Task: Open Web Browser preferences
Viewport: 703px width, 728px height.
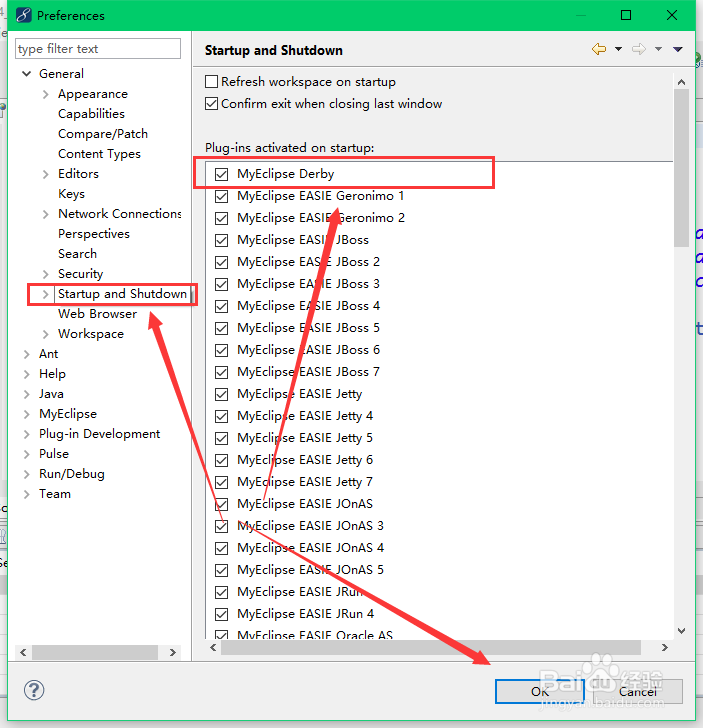Action: pyautogui.click(x=98, y=314)
